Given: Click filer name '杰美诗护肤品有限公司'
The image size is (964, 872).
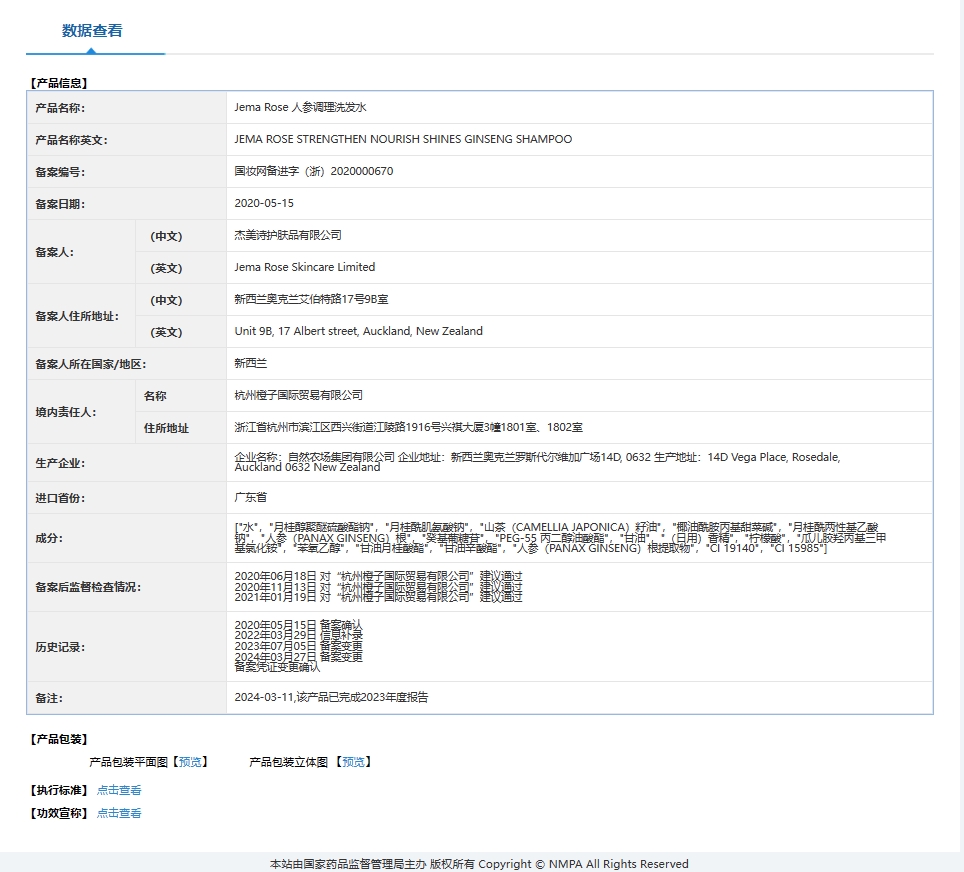Looking at the screenshot, I should click(288, 235).
